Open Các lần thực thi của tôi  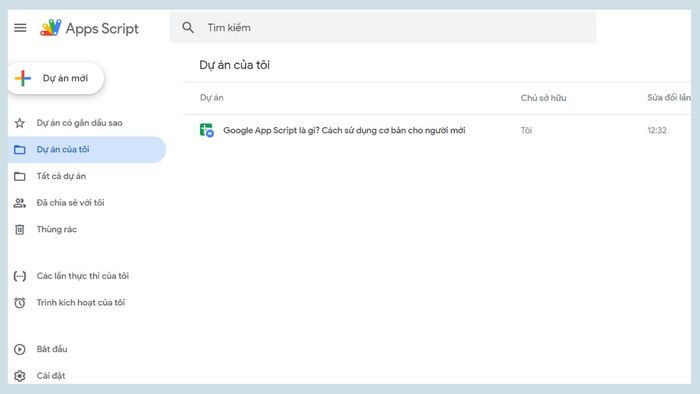point(83,276)
